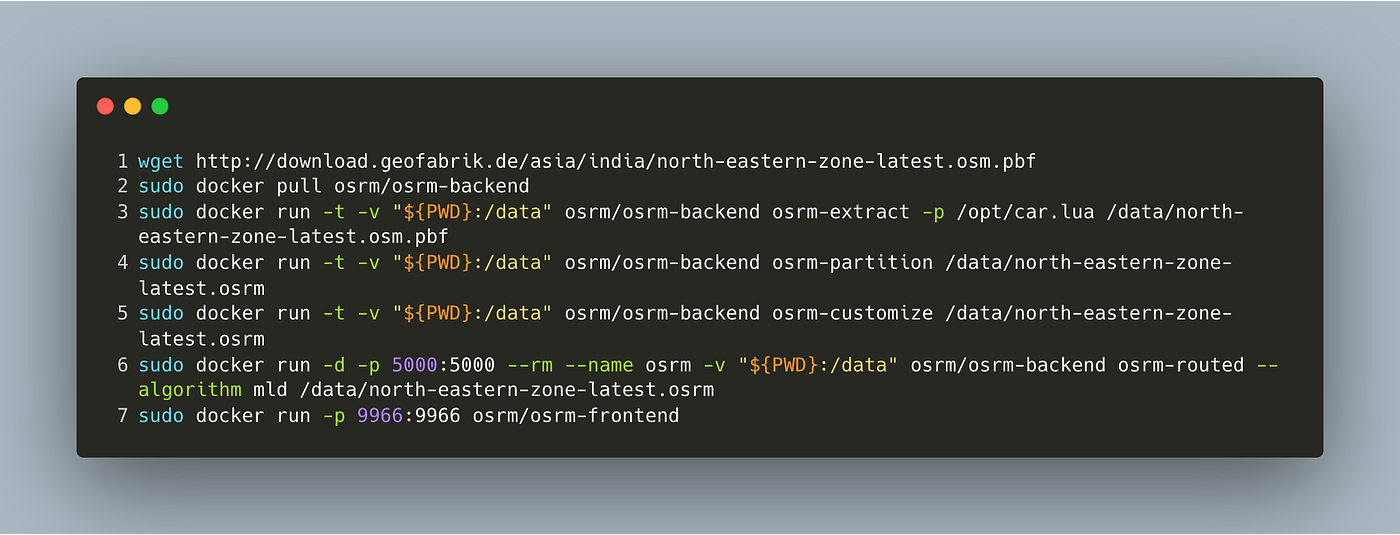The image size is (1400, 535).
Task: Click the red close dot
Action: 105,106
